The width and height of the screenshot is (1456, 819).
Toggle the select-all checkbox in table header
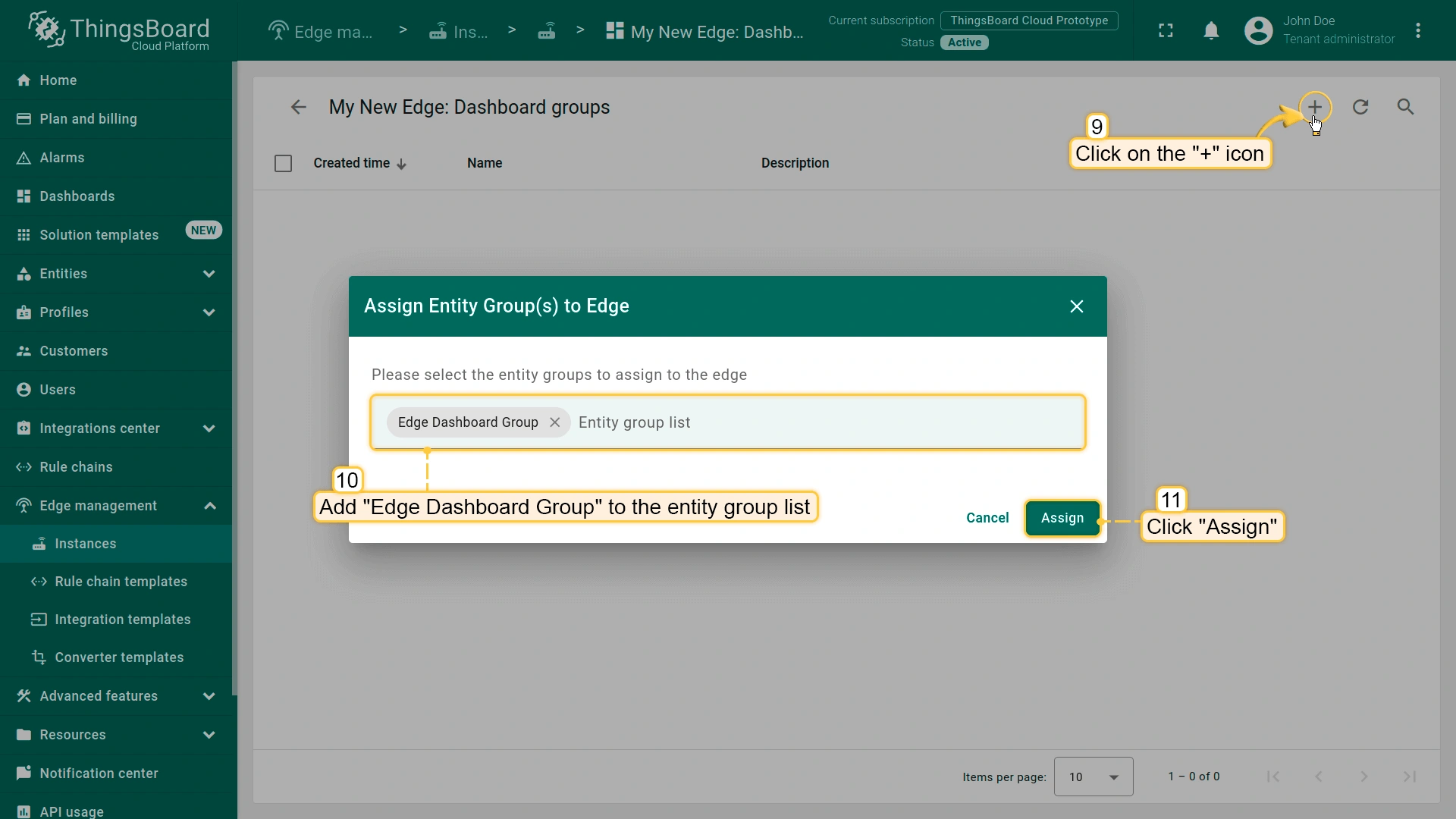pos(283,163)
